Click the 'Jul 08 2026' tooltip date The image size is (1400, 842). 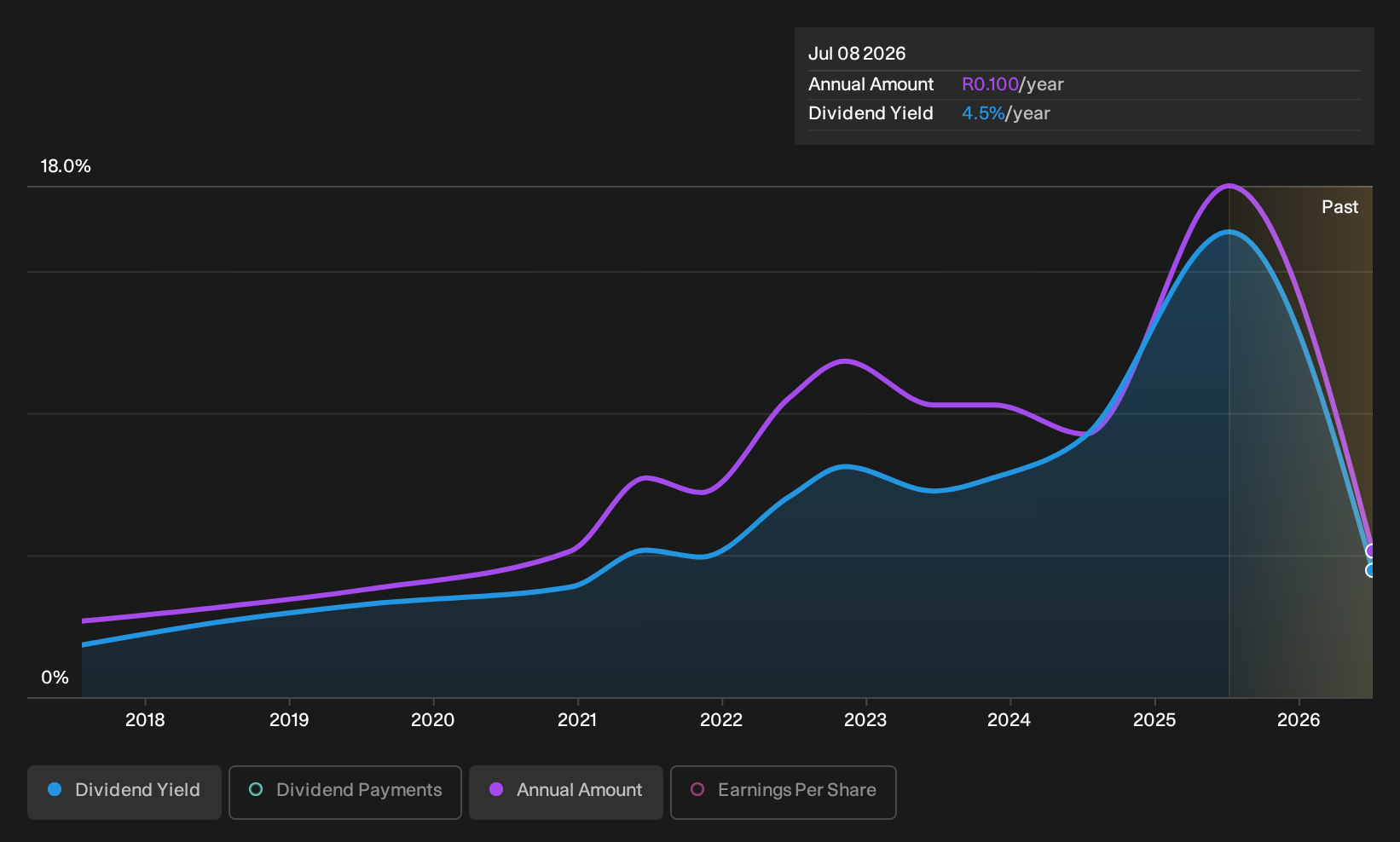click(857, 54)
